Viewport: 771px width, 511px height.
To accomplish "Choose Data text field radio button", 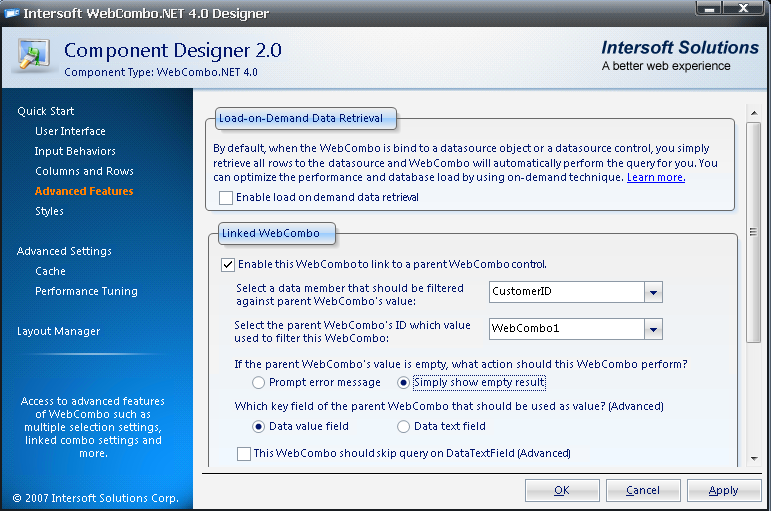I will pyautogui.click(x=403, y=426).
